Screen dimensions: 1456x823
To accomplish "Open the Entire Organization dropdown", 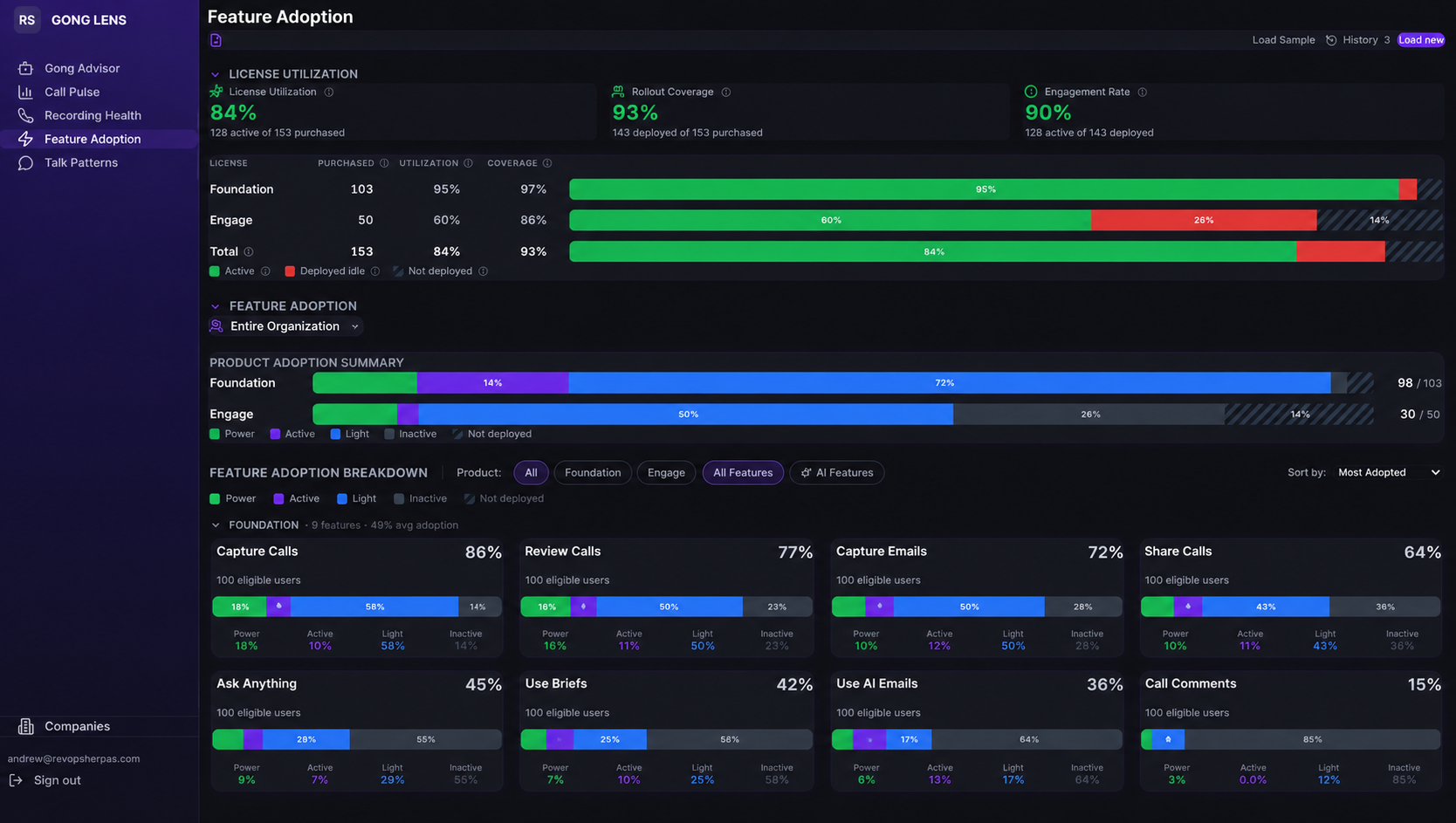I will click(x=285, y=326).
